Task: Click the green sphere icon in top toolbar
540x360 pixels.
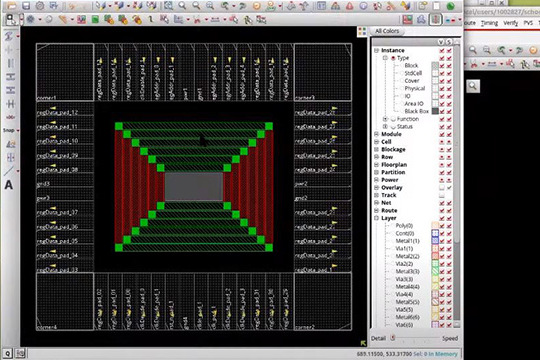Action: click(x=450, y=6)
